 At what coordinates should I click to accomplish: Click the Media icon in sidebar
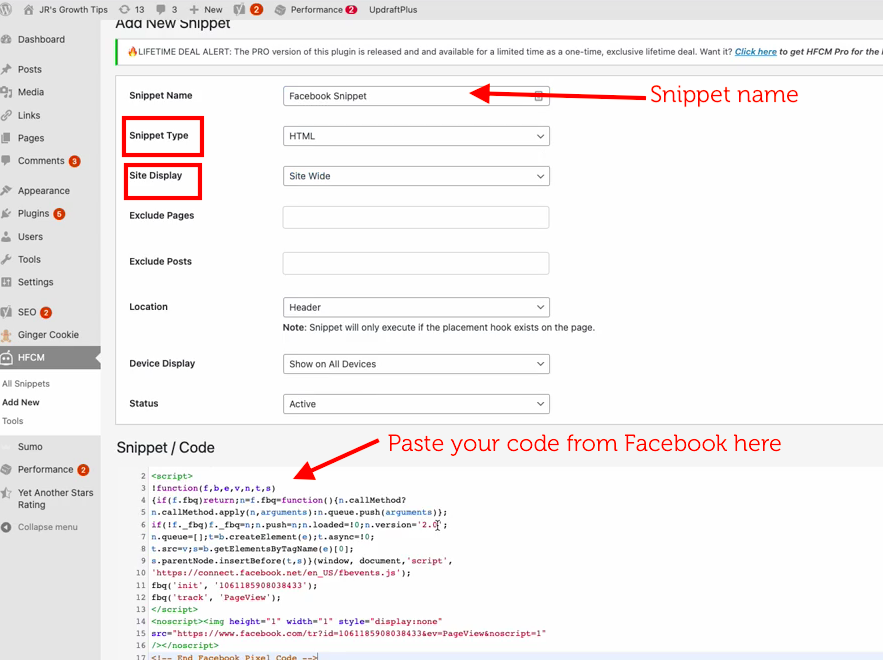pos(6,92)
